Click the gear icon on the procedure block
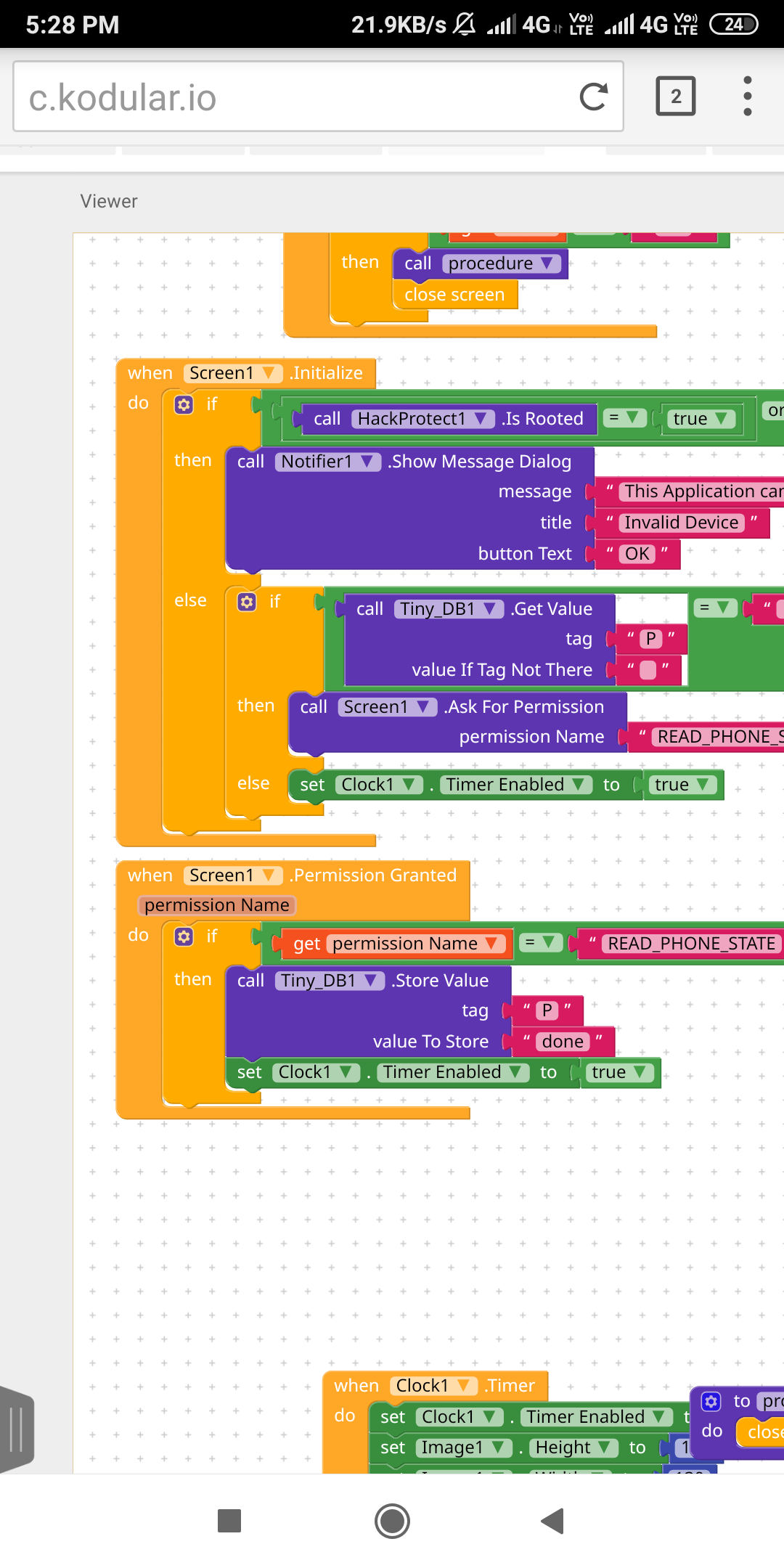Viewport: 784px width, 1568px height. [x=711, y=1400]
